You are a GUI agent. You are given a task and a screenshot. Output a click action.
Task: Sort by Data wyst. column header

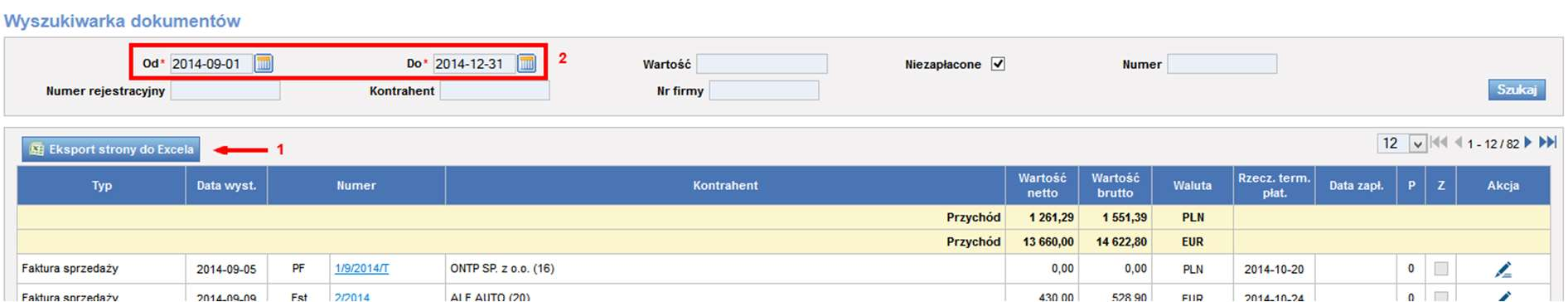[226, 186]
